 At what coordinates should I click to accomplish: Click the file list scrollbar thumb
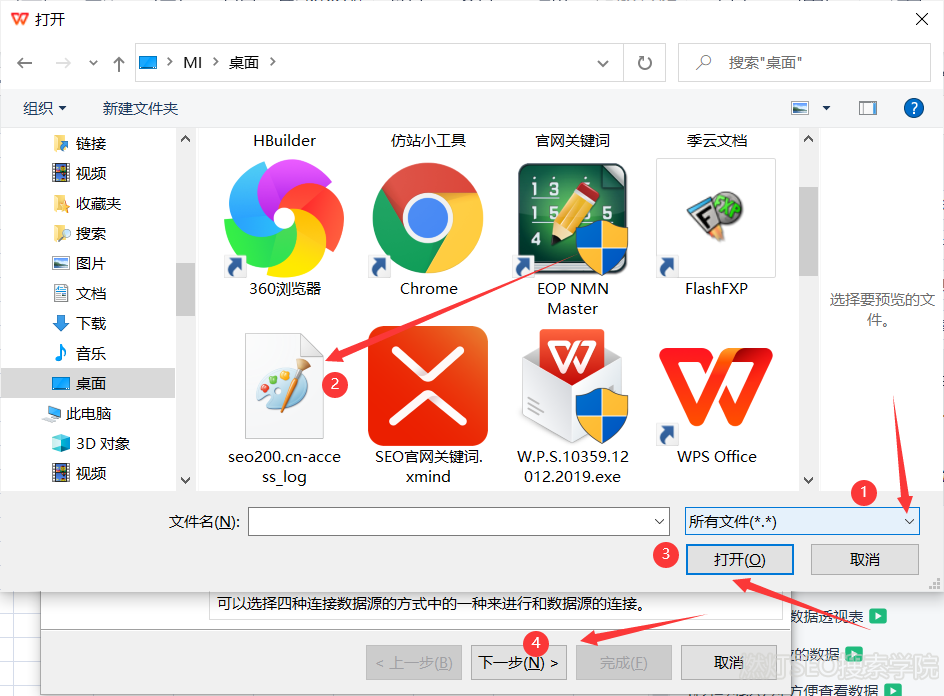[808, 231]
